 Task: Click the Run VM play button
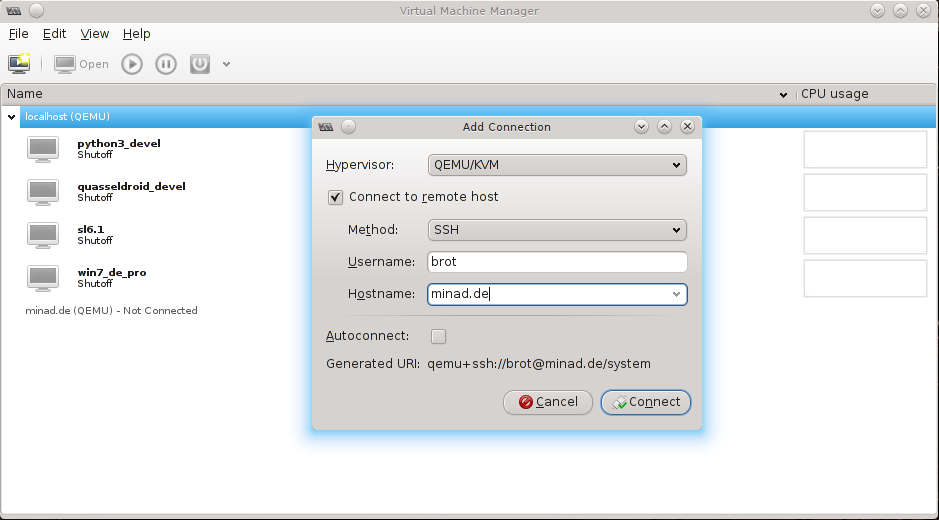[132, 64]
